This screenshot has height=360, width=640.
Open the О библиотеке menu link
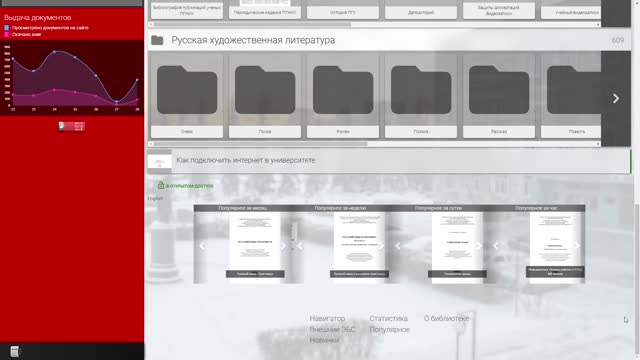point(447,318)
